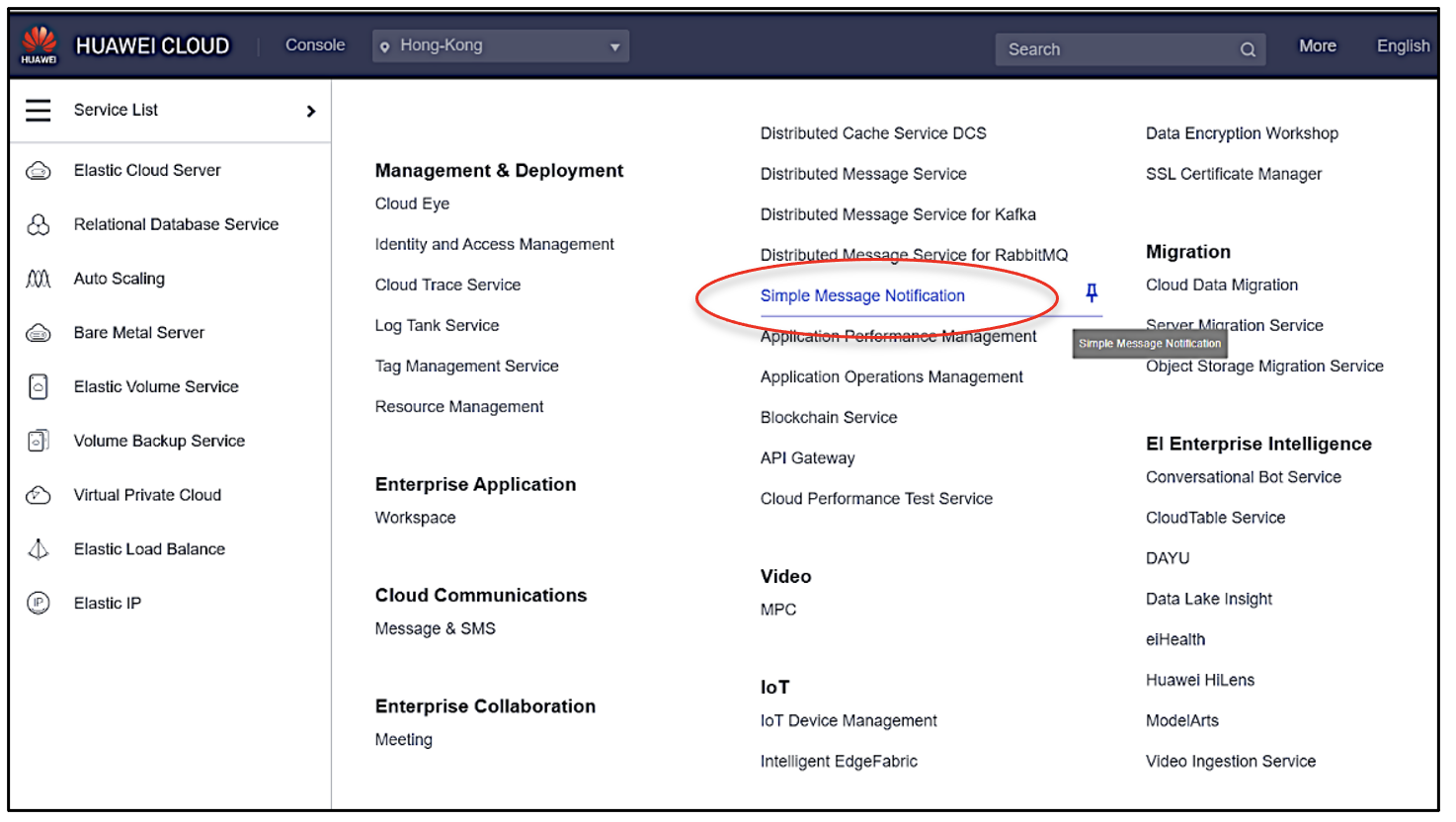Open the Console menu item
1456x822 pixels.
314,44
